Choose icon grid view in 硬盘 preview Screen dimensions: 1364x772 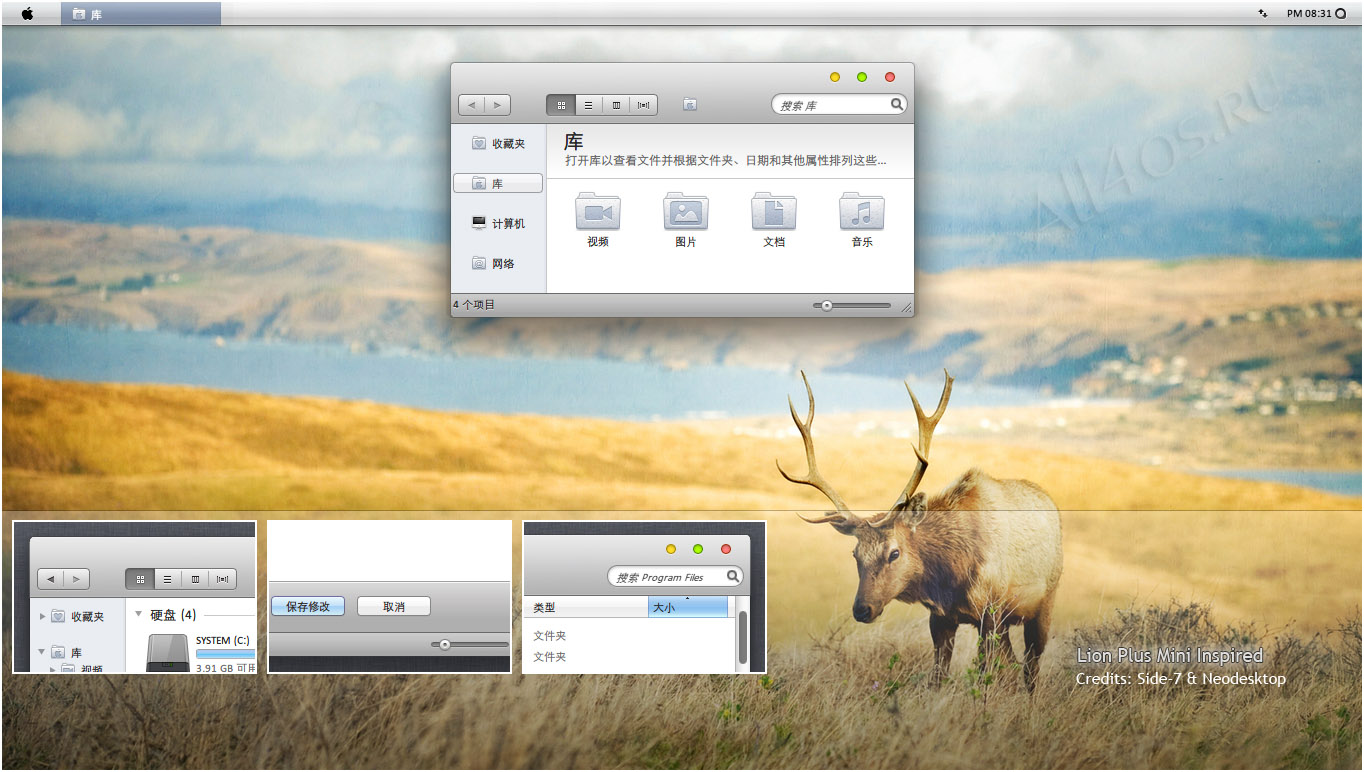tap(140, 578)
